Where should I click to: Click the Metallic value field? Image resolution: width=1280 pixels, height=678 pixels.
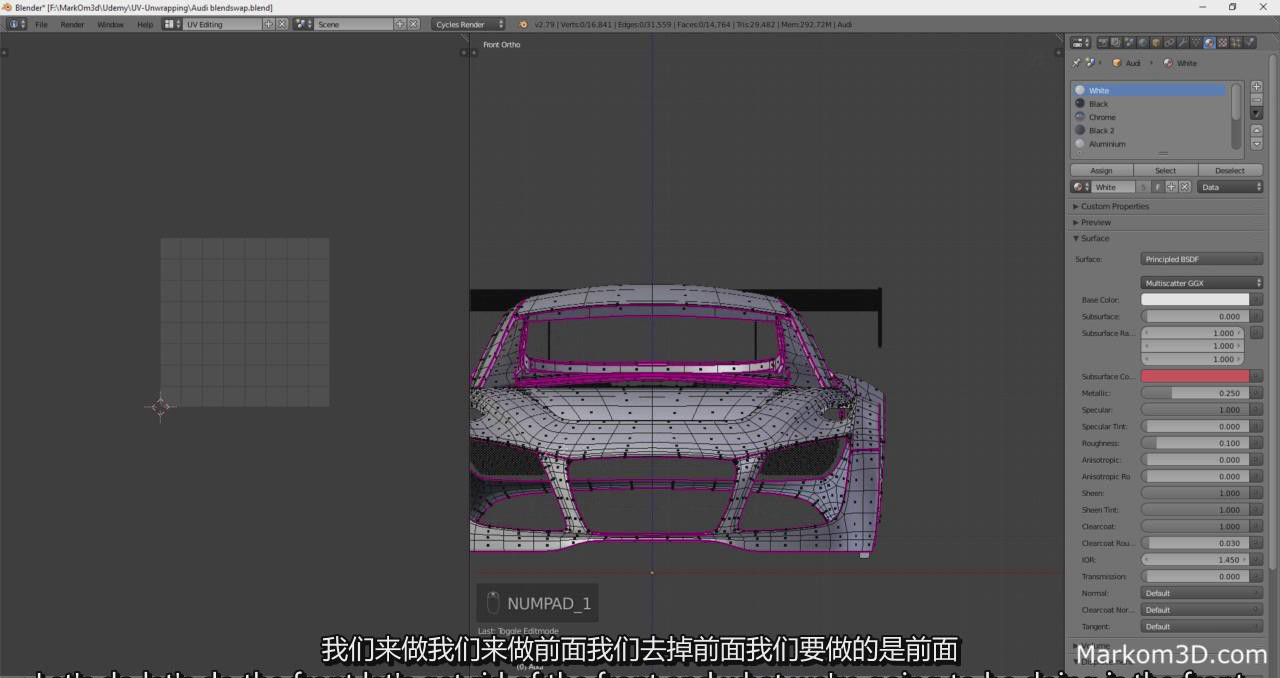click(x=1195, y=393)
